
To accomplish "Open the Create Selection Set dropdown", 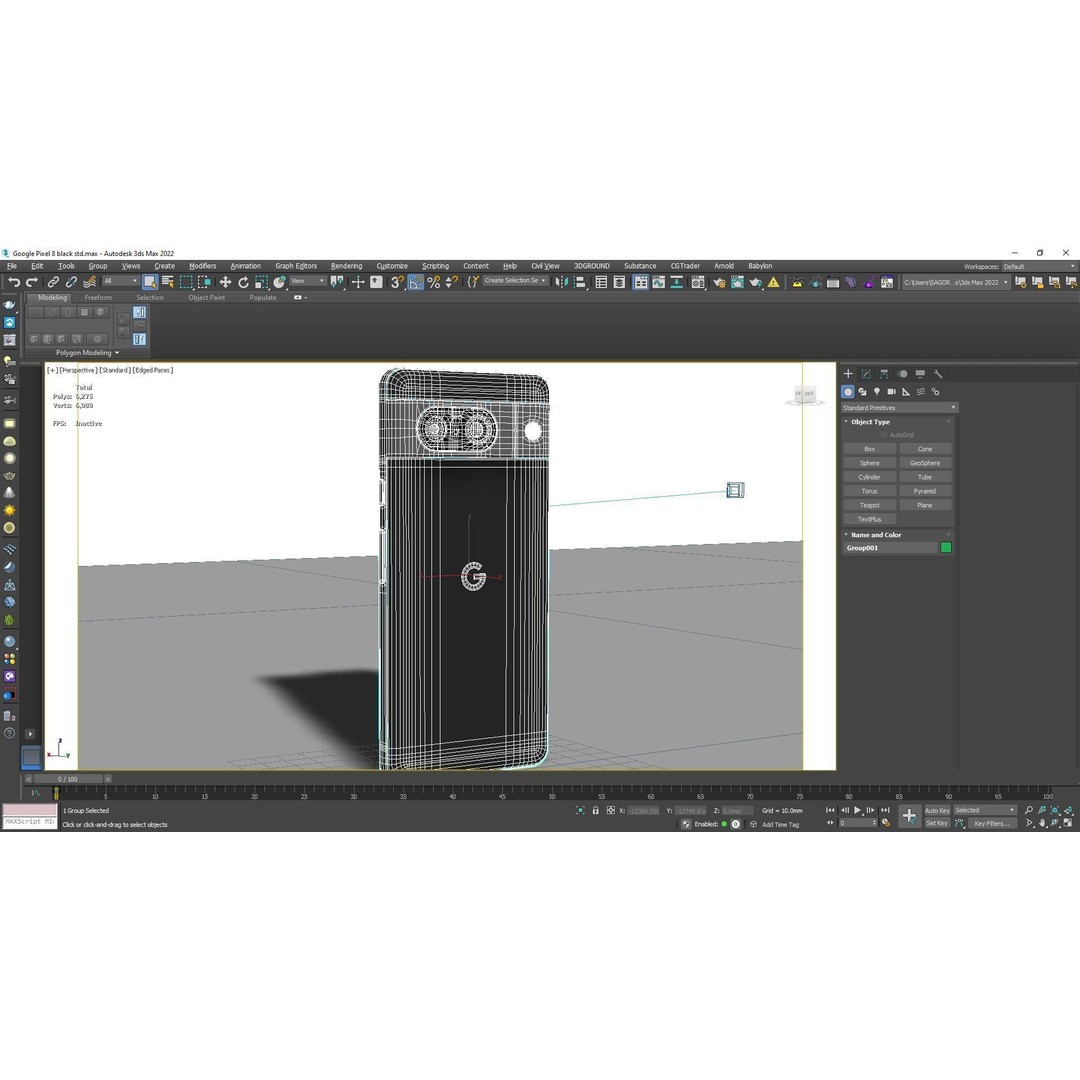I will (x=515, y=281).
